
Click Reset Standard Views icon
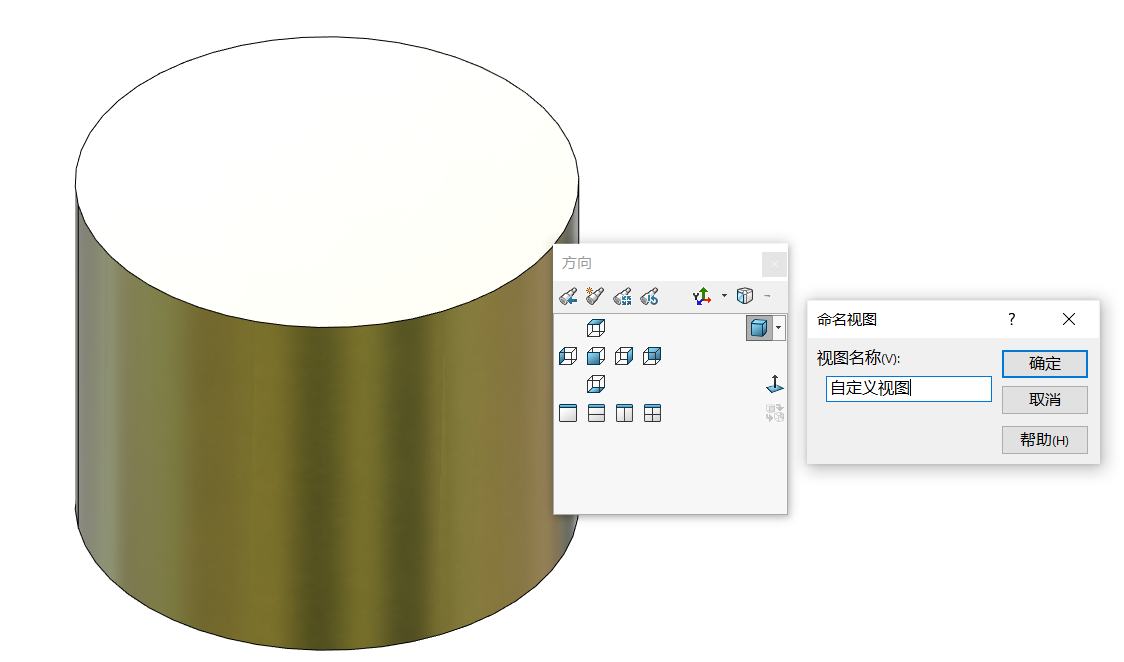tap(650, 296)
